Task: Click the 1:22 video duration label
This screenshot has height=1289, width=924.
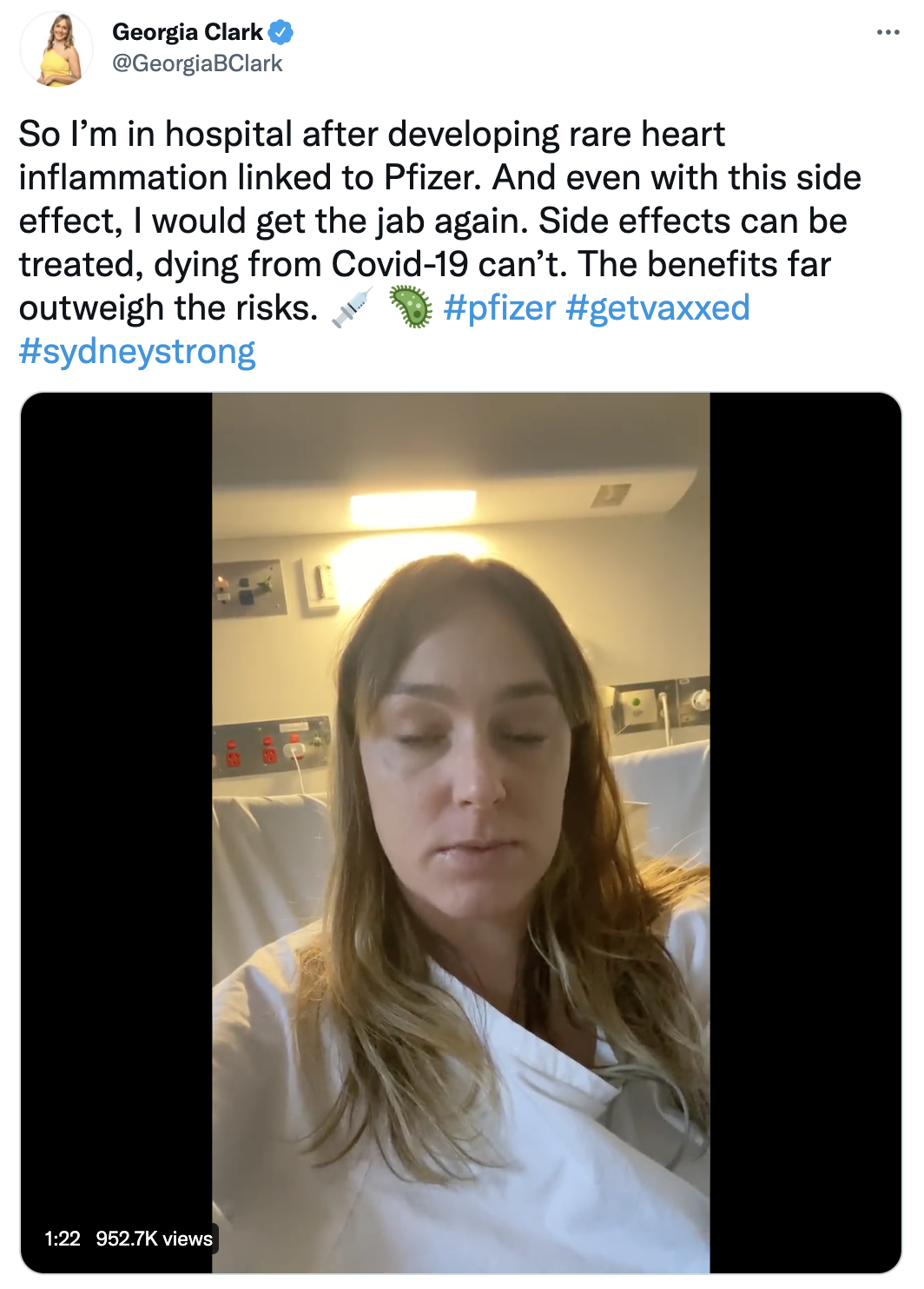Action: 63,1239
